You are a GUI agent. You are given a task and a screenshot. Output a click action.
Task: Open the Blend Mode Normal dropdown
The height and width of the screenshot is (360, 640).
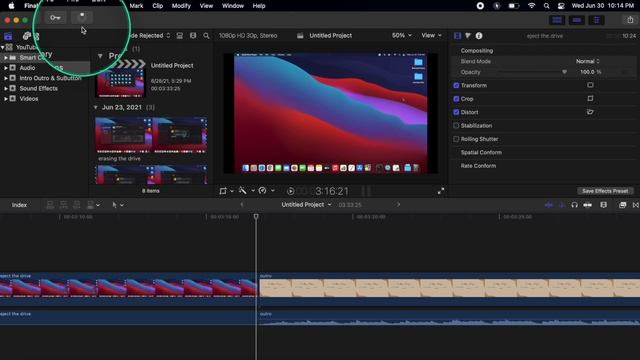[x=587, y=61]
